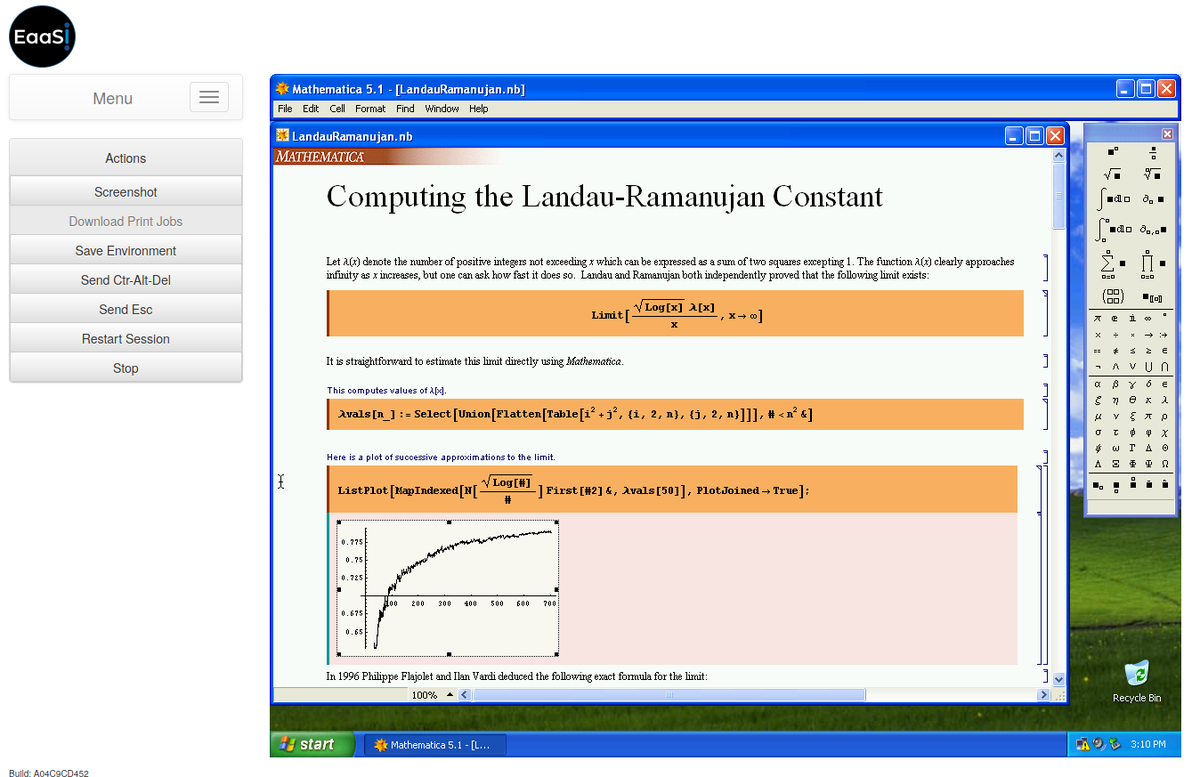
Task: Insert the division sign from palette
Action: [1115, 335]
